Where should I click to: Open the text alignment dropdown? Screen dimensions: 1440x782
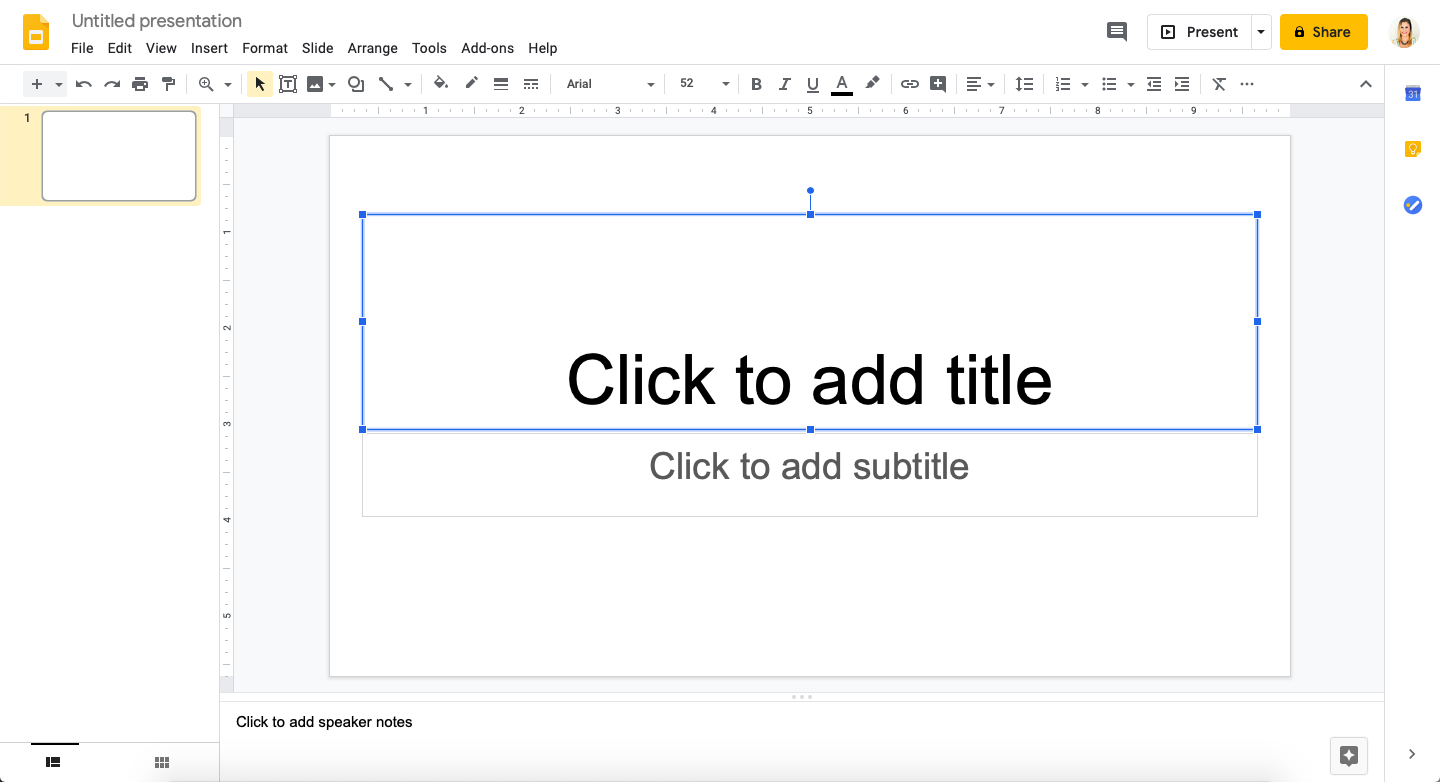(981, 84)
